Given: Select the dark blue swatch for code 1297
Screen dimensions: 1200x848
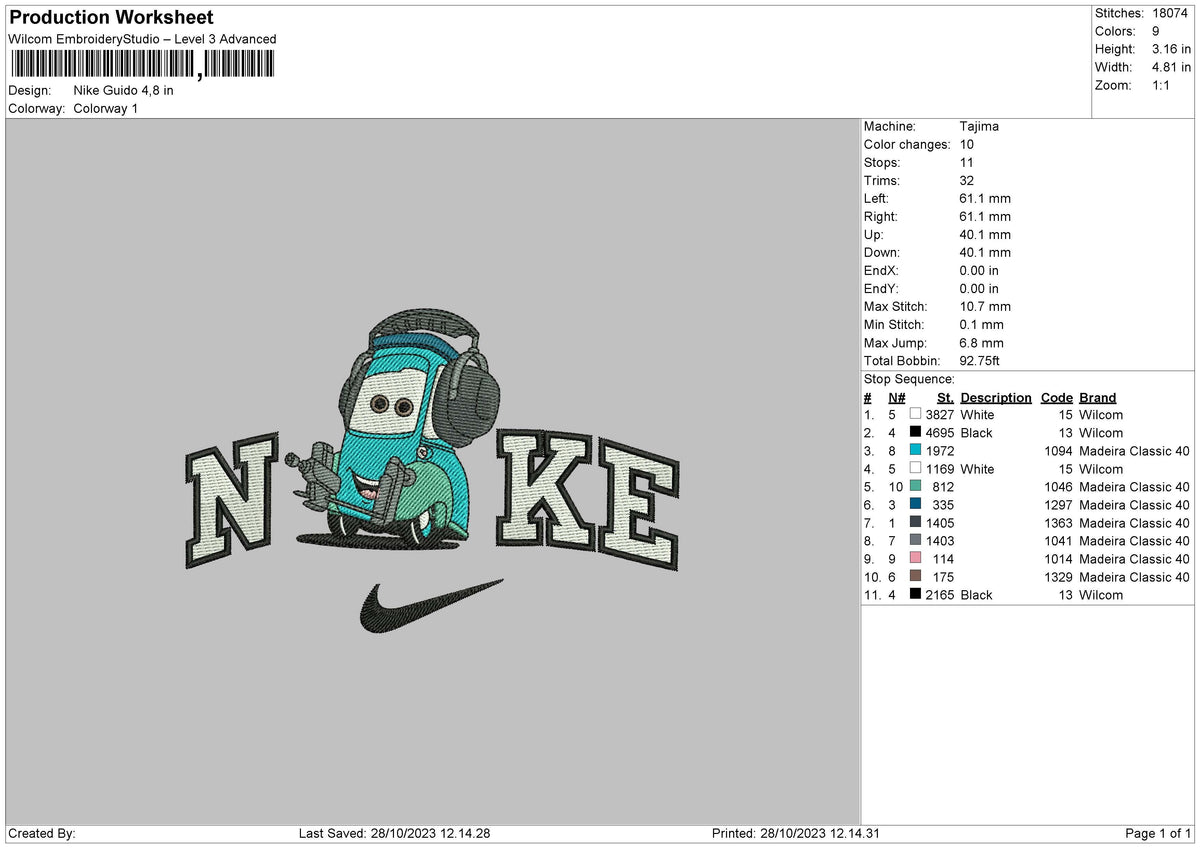Looking at the screenshot, I should pyautogui.click(x=915, y=504).
